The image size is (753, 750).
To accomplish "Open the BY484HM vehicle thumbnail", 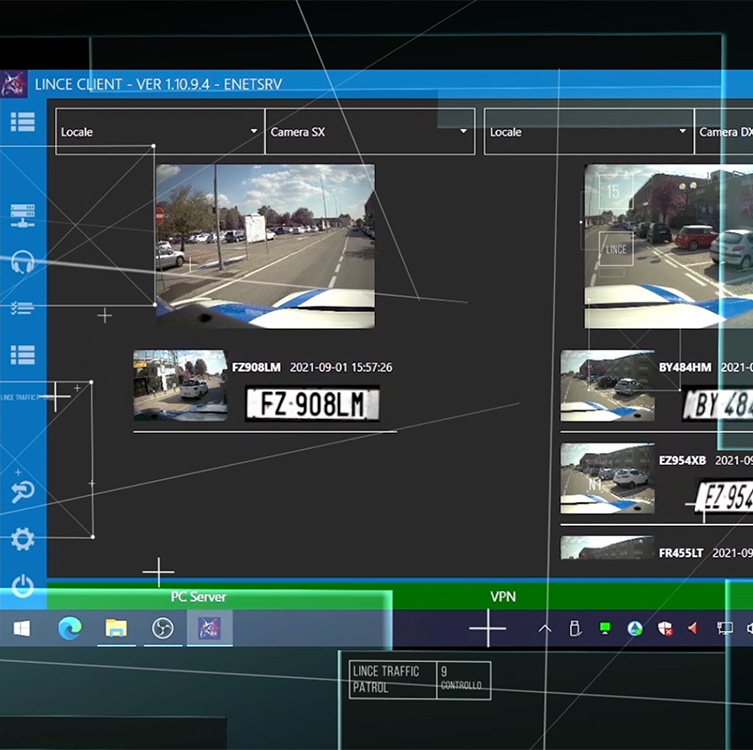I will click(607, 386).
